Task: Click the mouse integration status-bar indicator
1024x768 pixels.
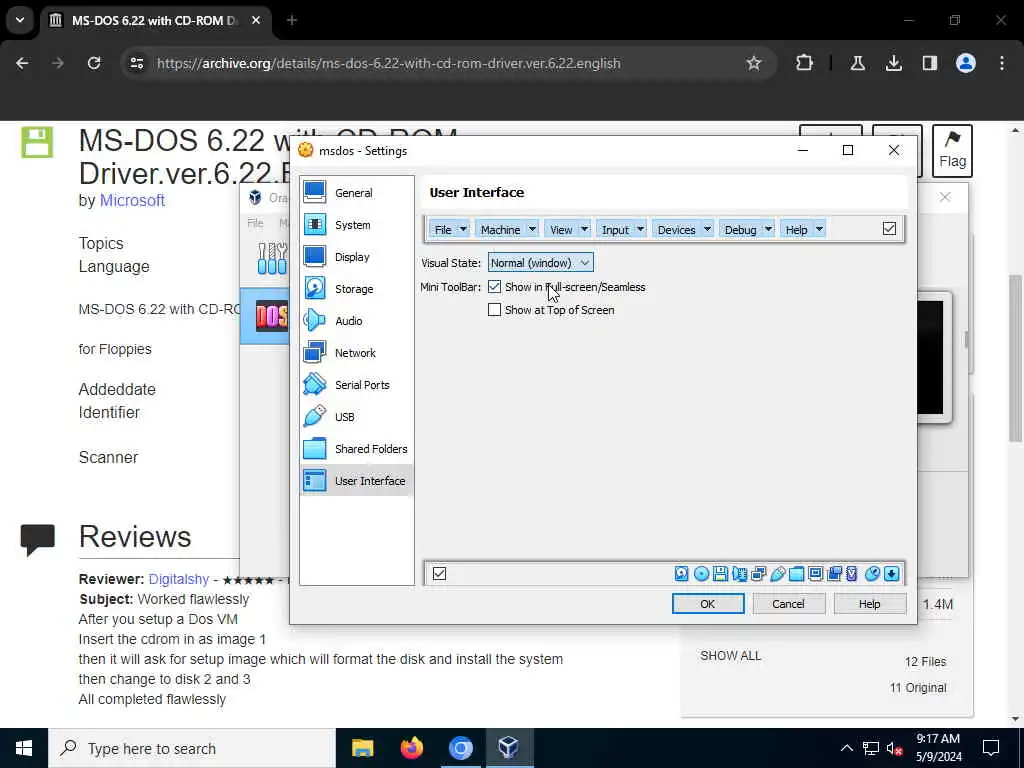Action: coord(872,573)
